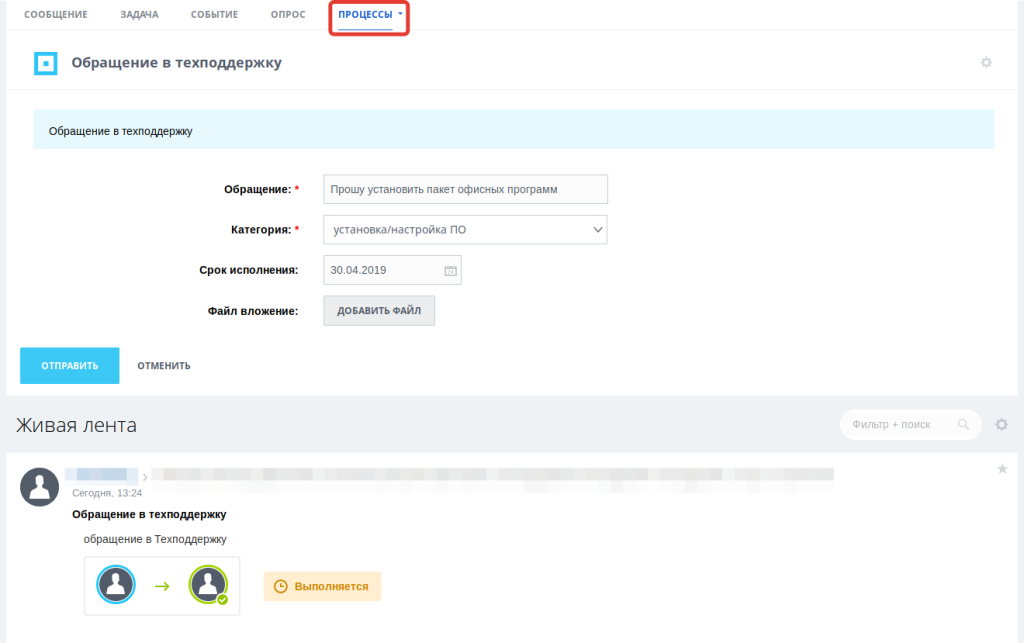Viewport: 1024px width, 643px height.
Task: Click the Срок исполнения date field
Action: (392, 270)
